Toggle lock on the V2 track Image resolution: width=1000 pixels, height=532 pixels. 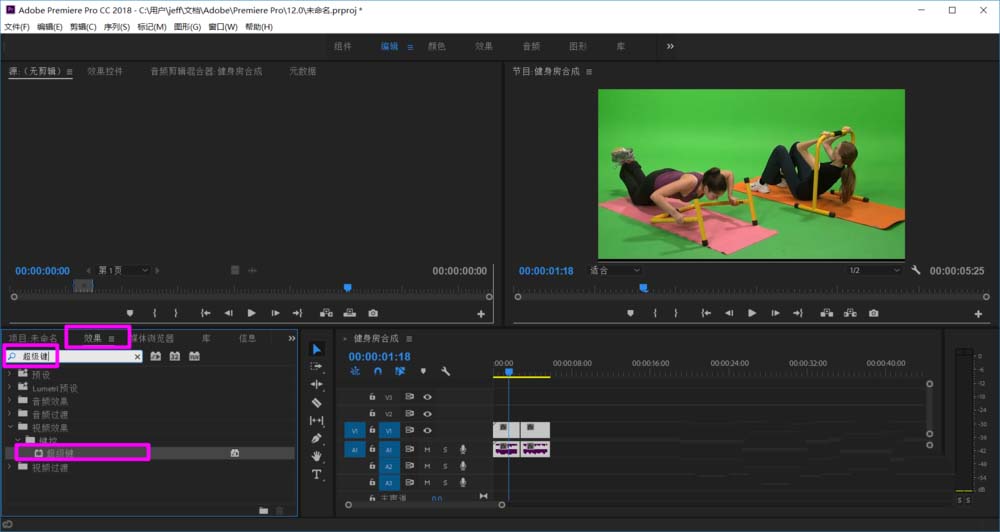[372, 413]
